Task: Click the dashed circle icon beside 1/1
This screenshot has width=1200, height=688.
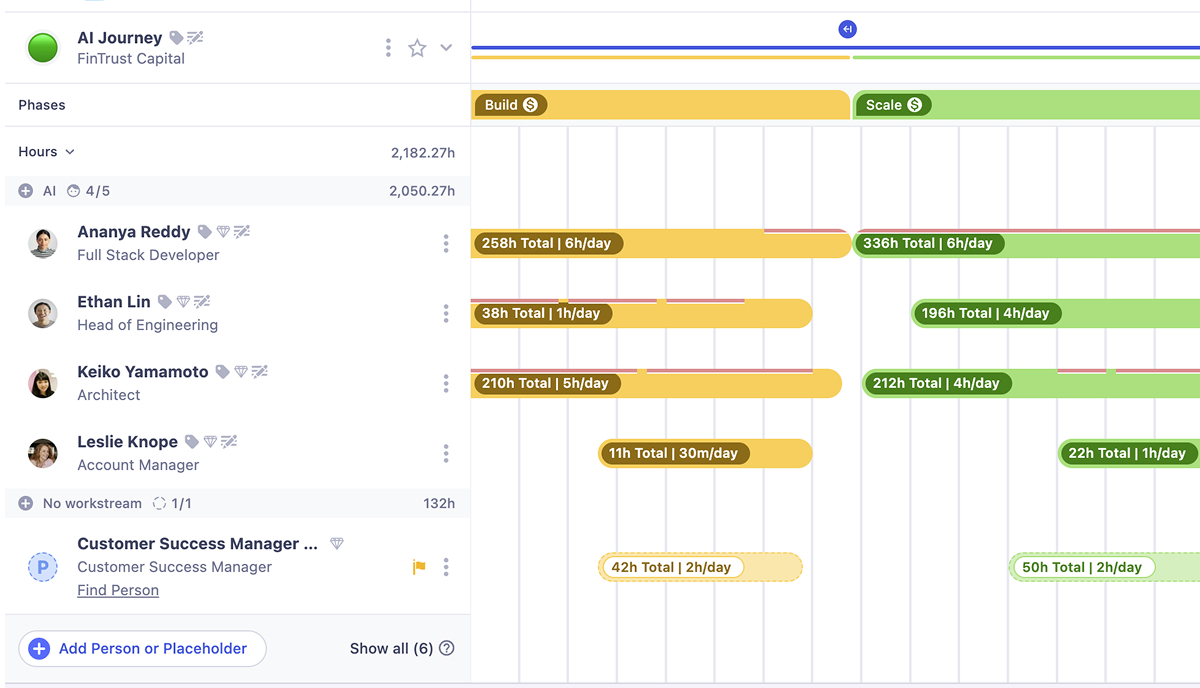Action: pyautogui.click(x=159, y=503)
